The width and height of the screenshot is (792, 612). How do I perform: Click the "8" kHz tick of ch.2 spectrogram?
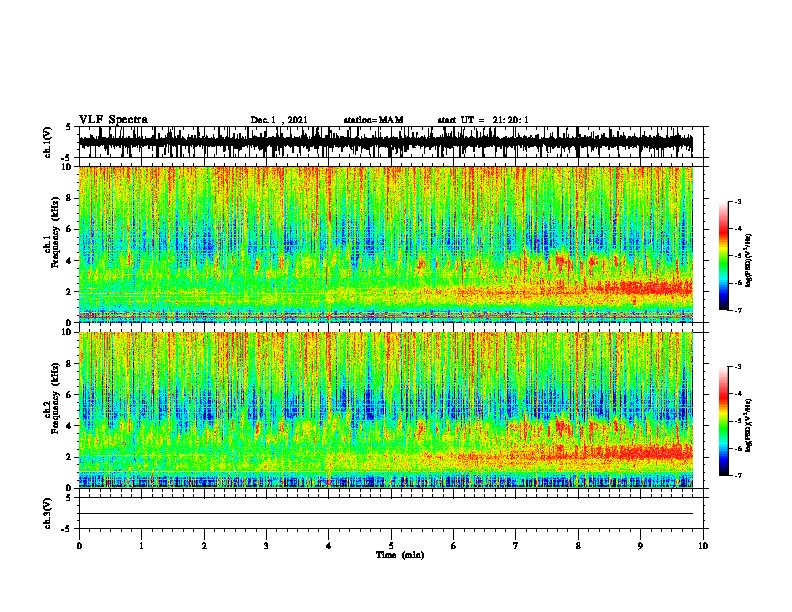(71, 364)
